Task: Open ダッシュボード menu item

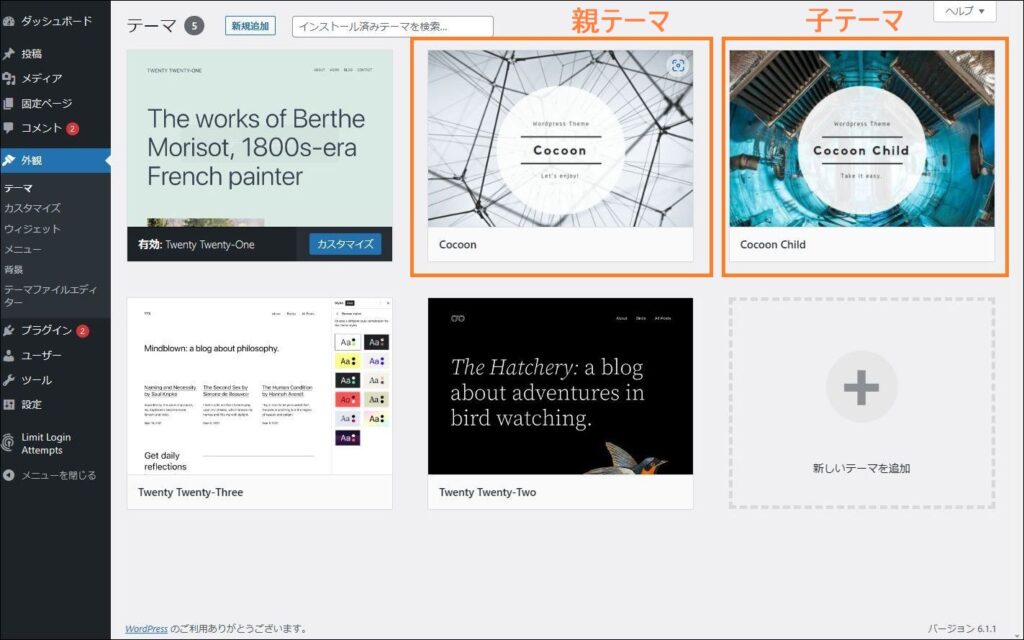Action: tap(56, 21)
